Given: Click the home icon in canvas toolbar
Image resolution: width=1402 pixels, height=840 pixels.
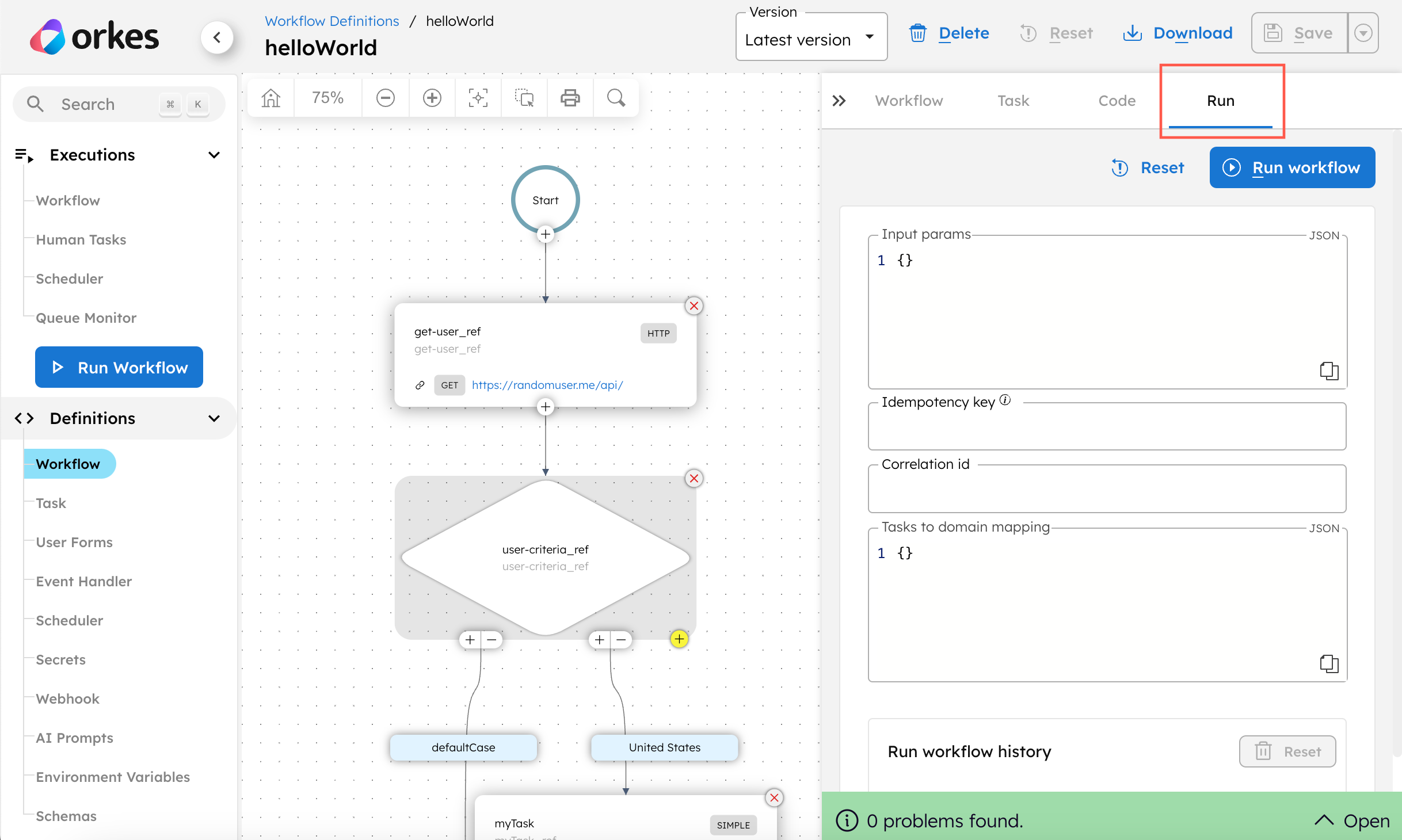Looking at the screenshot, I should tap(271, 98).
